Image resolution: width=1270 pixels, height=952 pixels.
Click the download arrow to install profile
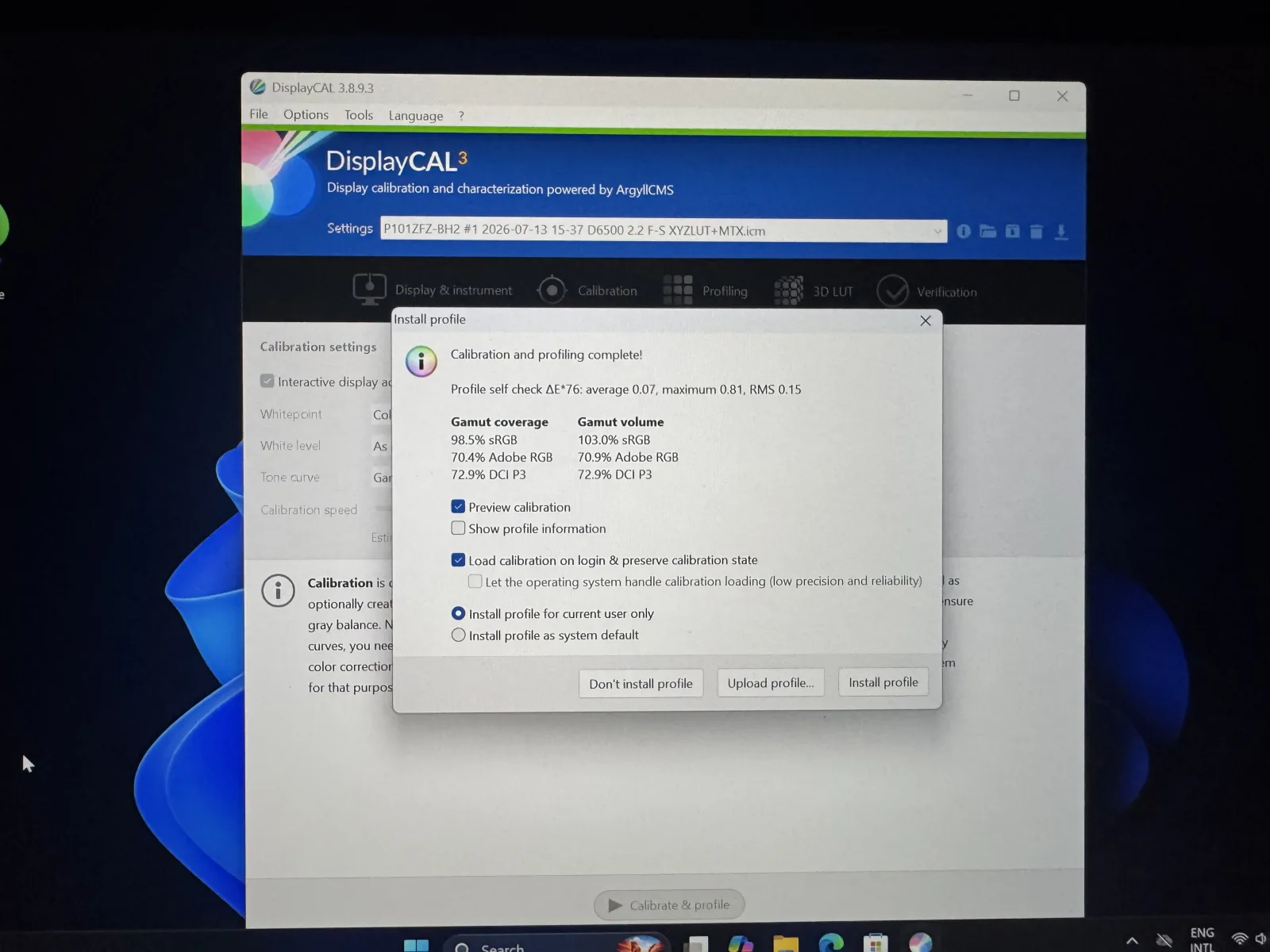(x=1061, y=232)
